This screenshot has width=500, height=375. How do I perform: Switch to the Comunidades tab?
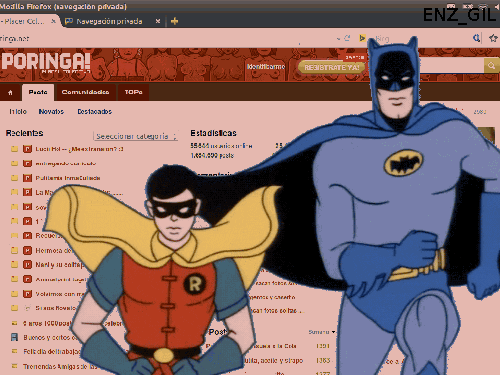[x=85, y=92]
